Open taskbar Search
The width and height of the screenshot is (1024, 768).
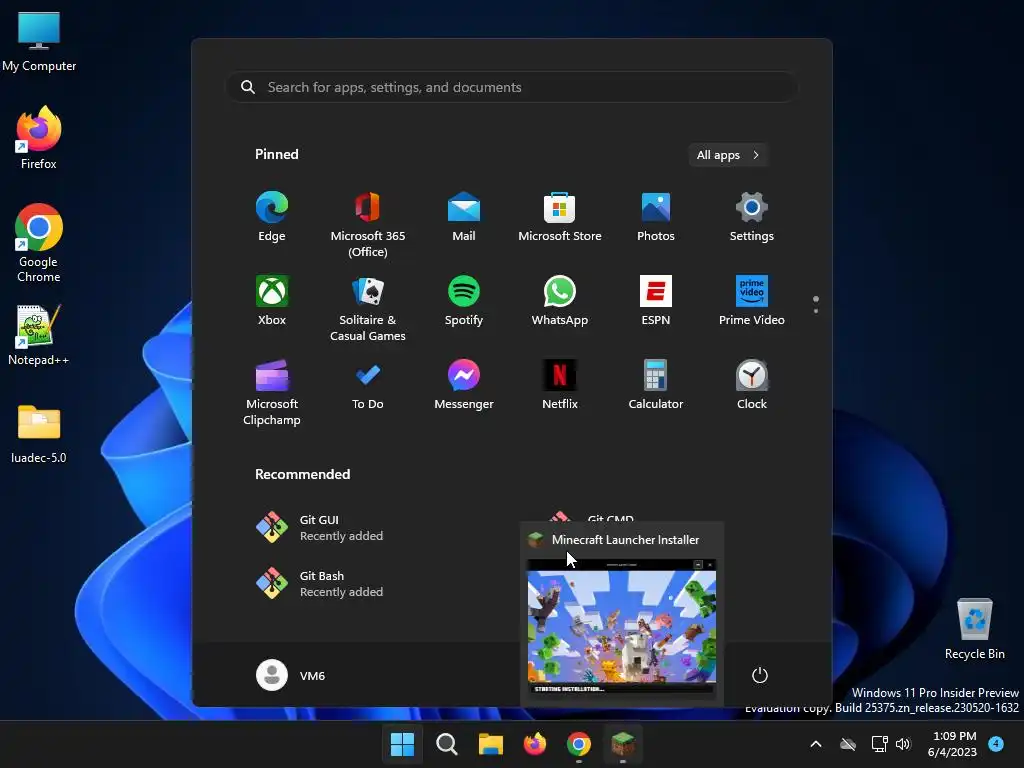(x=447, y=744)
